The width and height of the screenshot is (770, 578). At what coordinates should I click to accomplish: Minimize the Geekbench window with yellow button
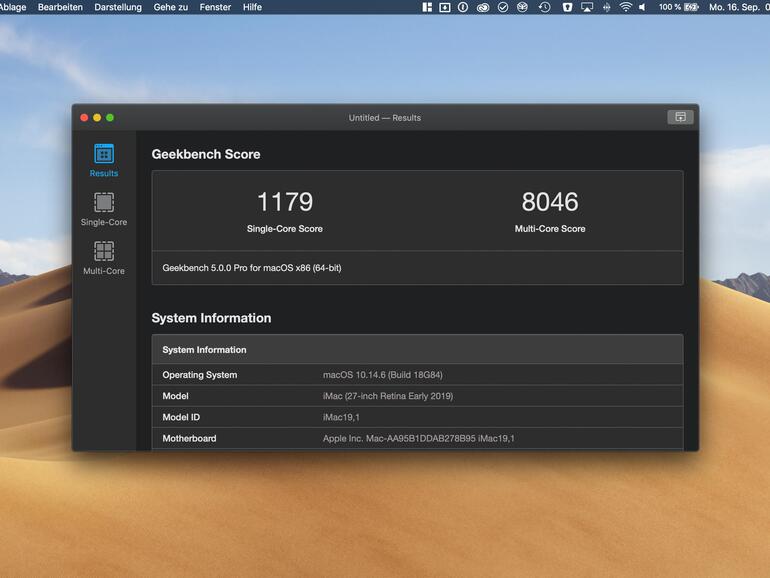click(97, 117)
